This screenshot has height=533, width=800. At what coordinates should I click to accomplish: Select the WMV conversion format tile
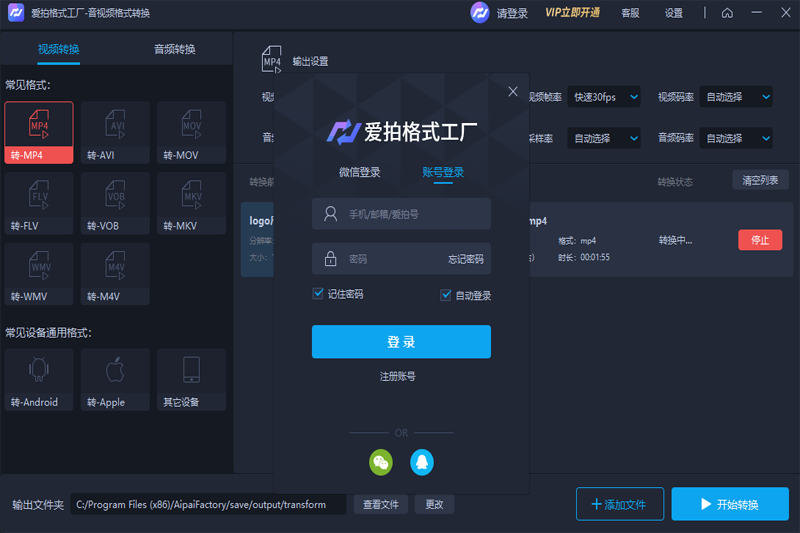click(x=39, y=274)
